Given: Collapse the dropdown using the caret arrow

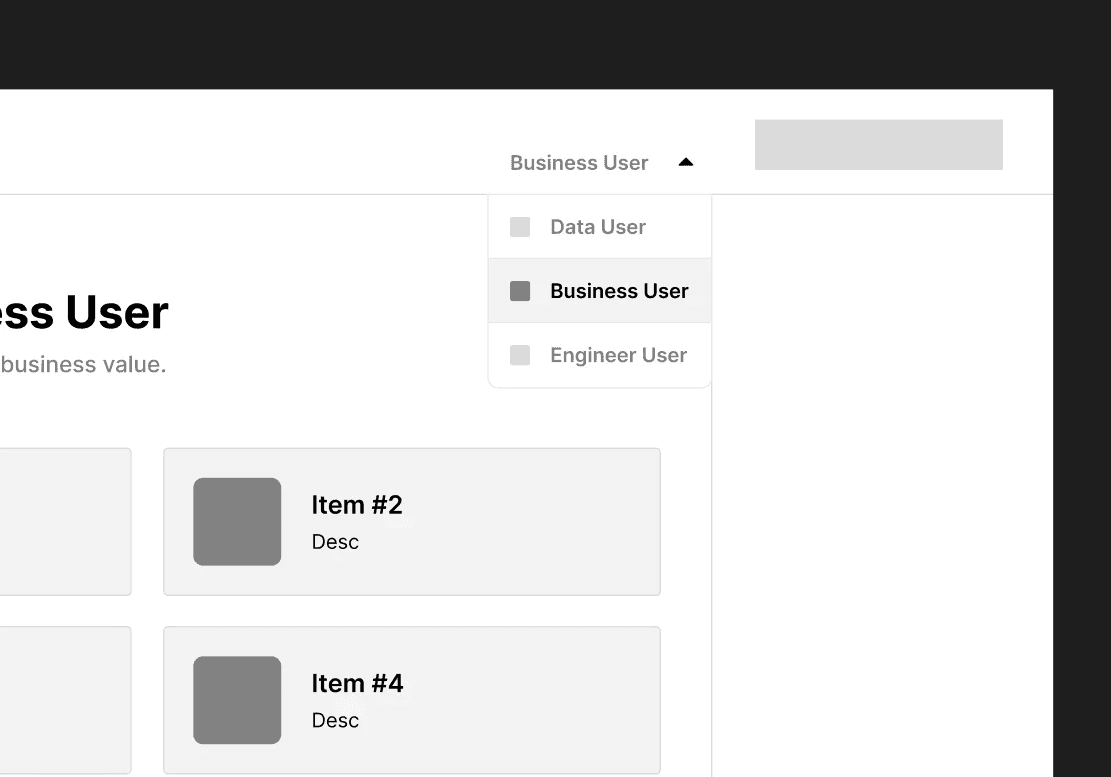Looking at the screenshot, I should pos(686,162).
